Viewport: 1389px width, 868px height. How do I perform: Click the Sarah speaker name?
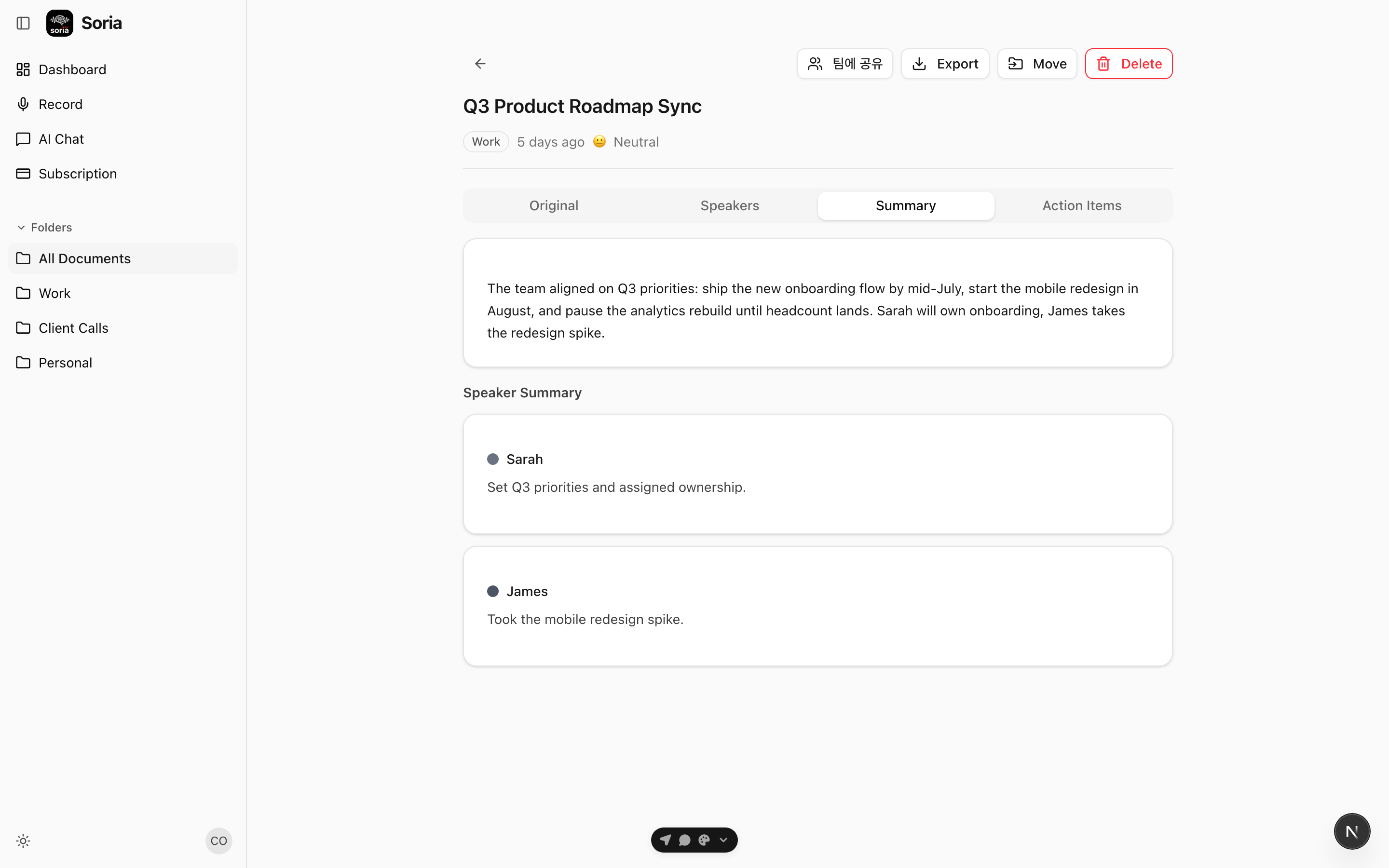[x=524, y=459]
